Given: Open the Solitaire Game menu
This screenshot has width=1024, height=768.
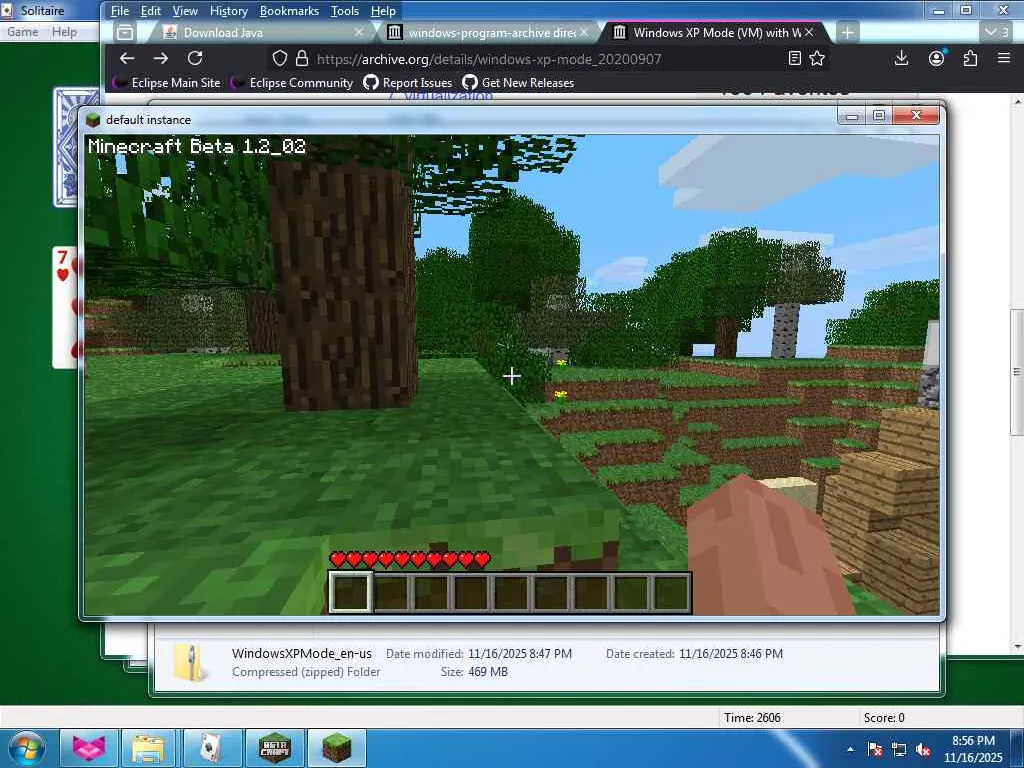Looking at the screenshot, I should click(22, 32).
